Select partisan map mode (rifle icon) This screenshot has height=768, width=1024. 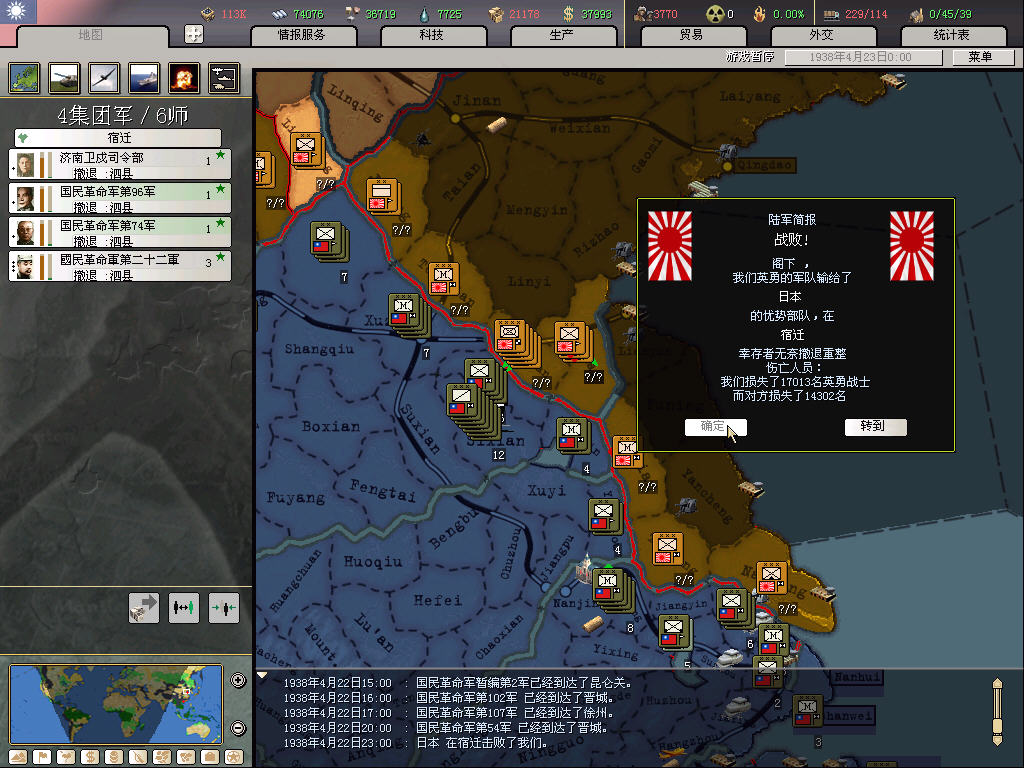(x=138, y=758)
